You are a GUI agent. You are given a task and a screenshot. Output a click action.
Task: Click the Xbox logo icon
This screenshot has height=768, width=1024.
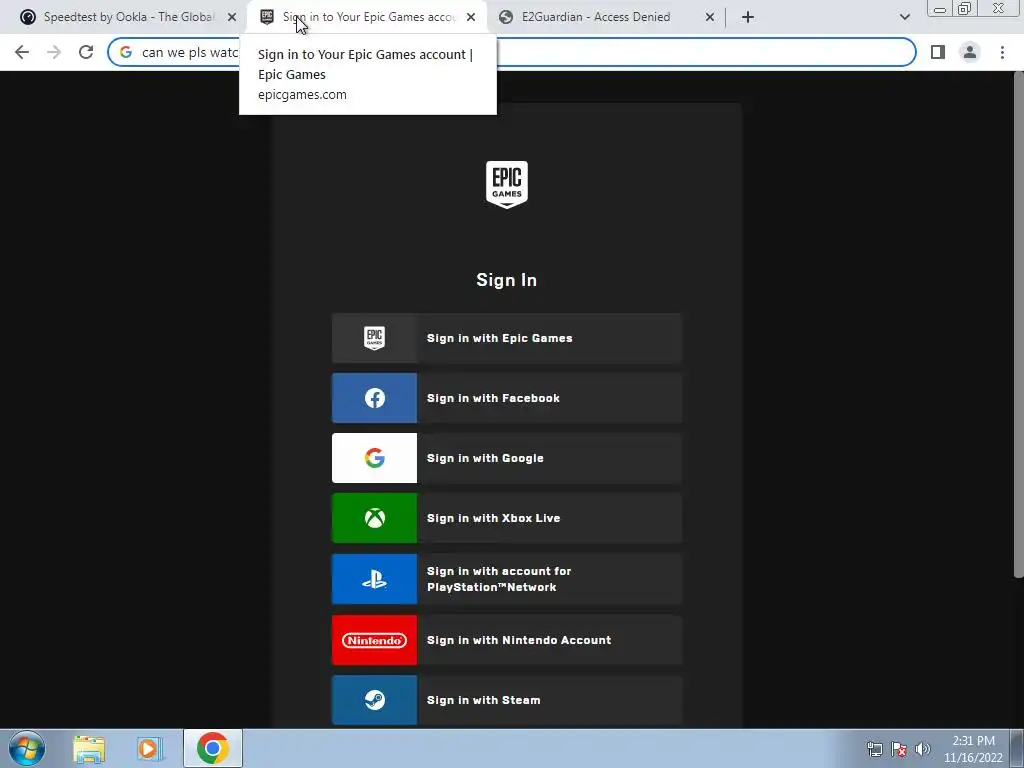click(374, 519)
